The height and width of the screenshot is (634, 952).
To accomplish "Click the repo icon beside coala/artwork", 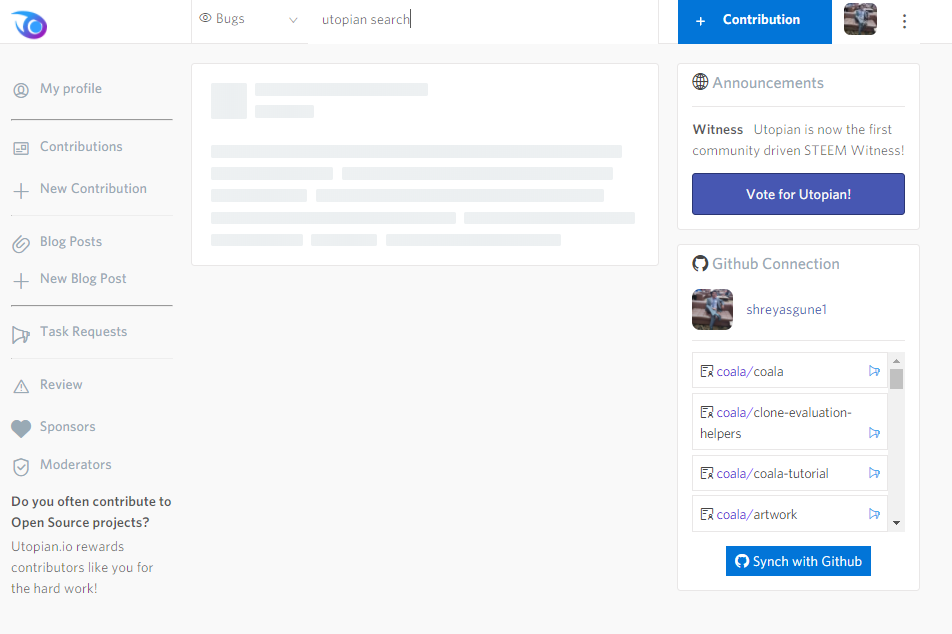I will pos(707,514).
